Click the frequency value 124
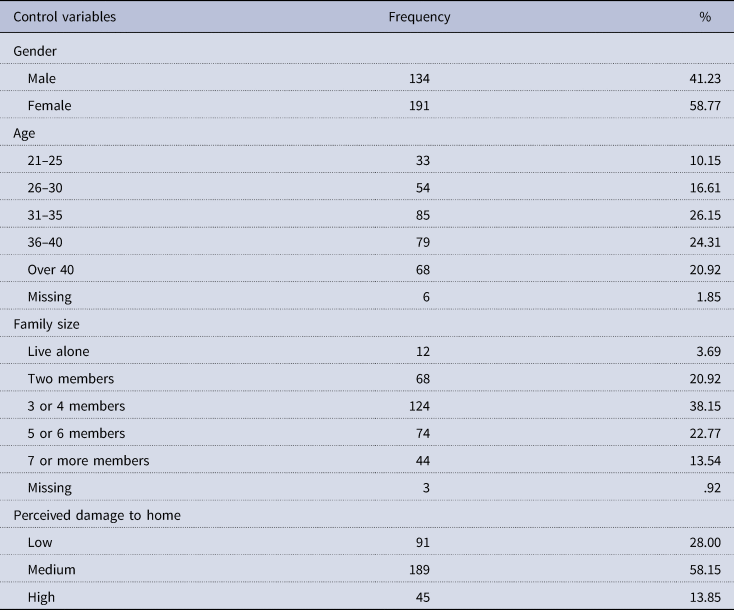734x610 pixels. (418, 406)
